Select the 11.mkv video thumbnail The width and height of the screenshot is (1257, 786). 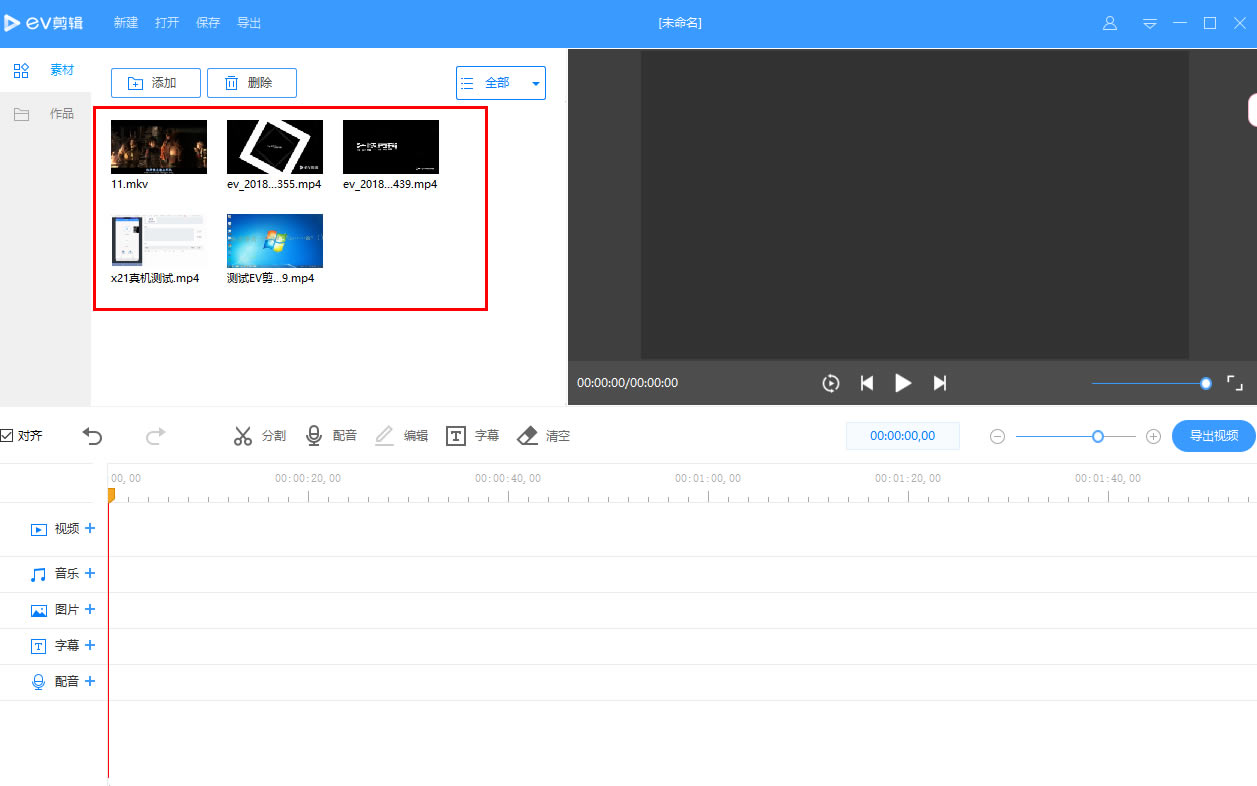coord(159,147)
